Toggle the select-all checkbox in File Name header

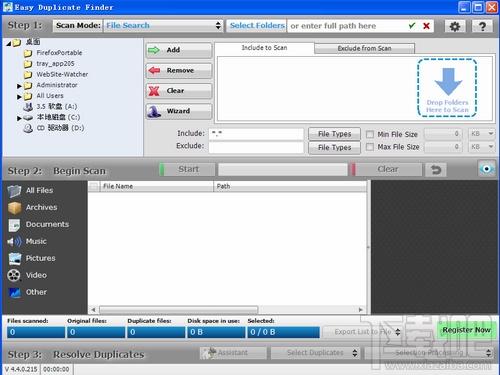click(94, 186)
